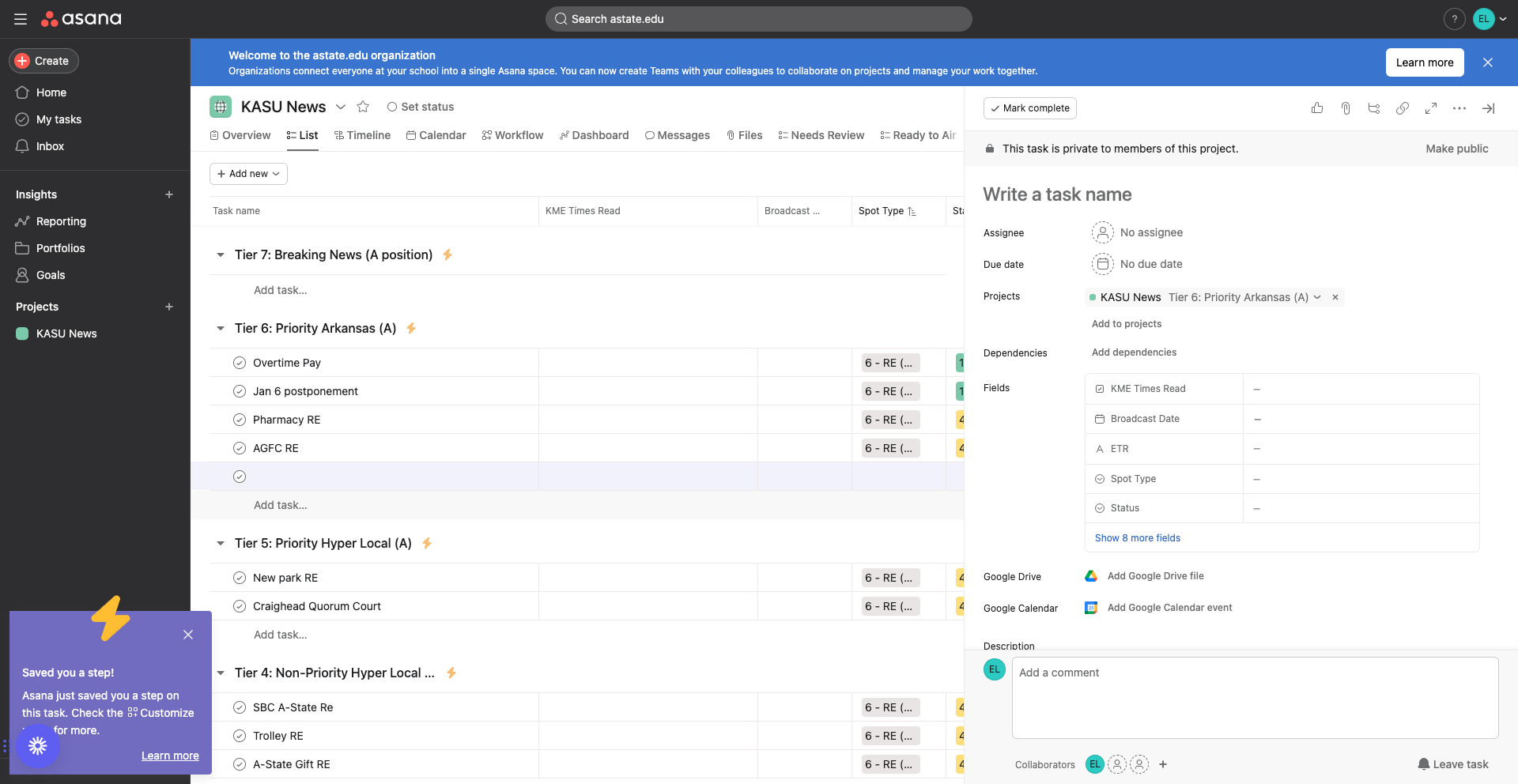The height and width of the screenshot is (784, 1518).
Task: Star the KASU News project
Action: (363, 107)
